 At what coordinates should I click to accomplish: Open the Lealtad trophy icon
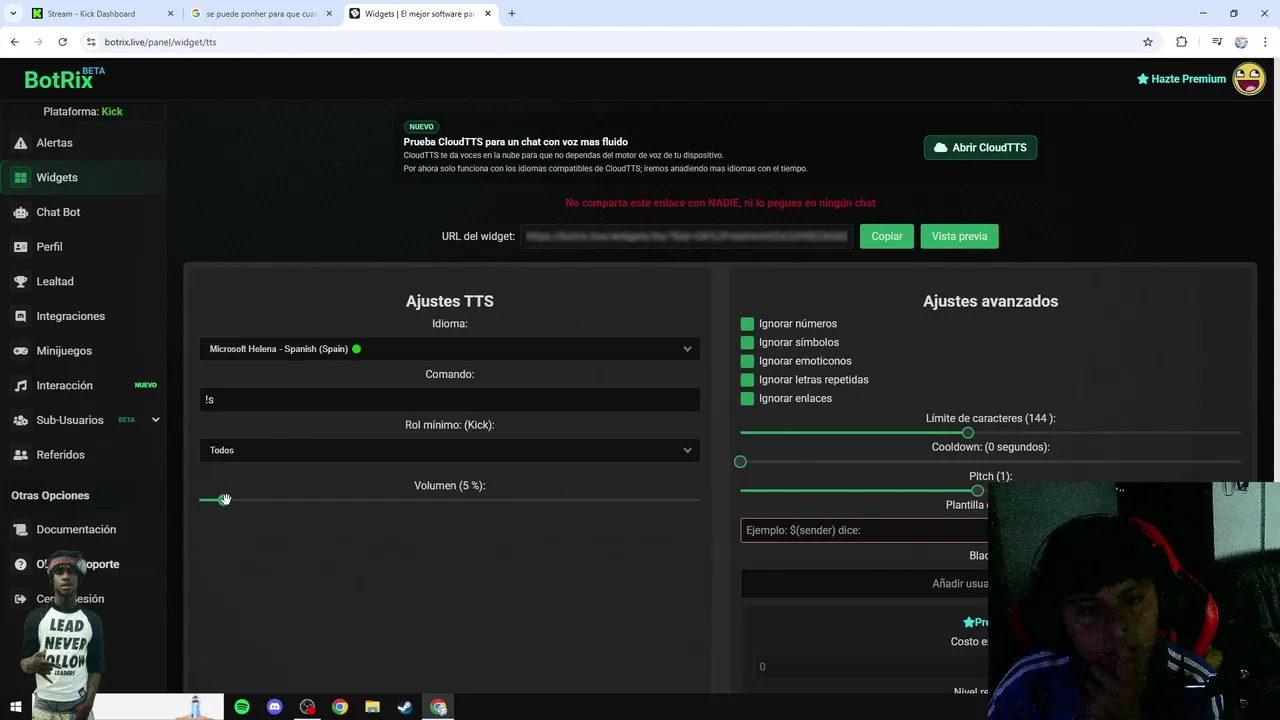20,282
